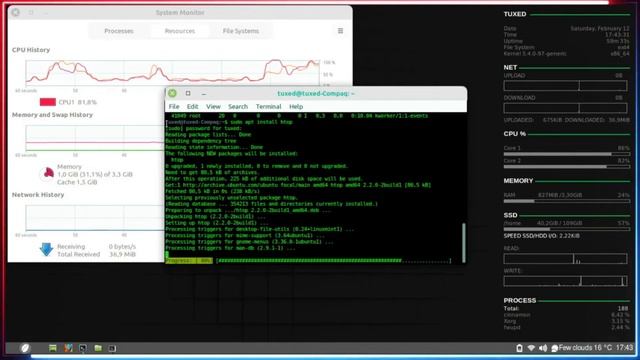Image resolution: width=640 pixels, height=360 pixels.
Task: Click the tuxed@tuxed-Compaq terminal title
Action: (316, 93)
